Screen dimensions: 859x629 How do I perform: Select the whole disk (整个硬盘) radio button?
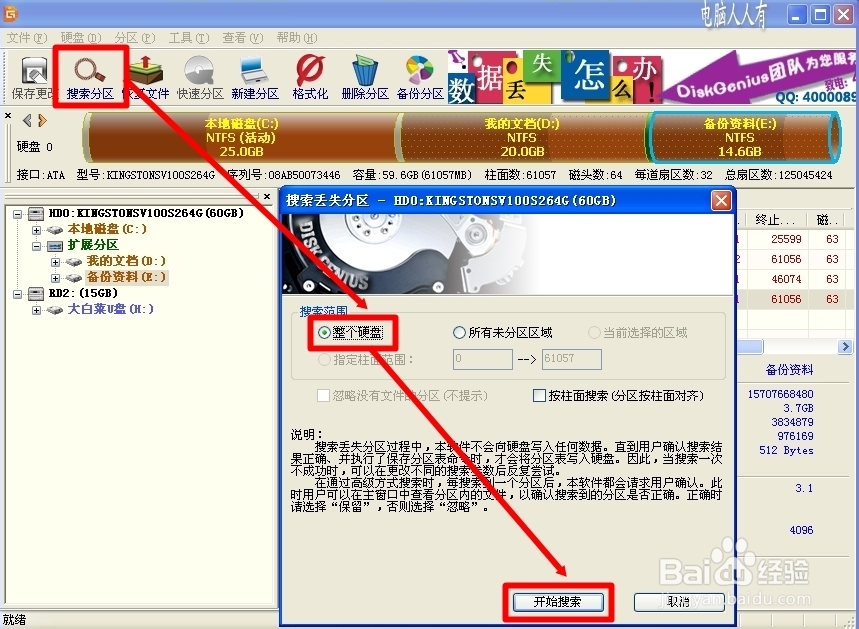click(324, 333)
